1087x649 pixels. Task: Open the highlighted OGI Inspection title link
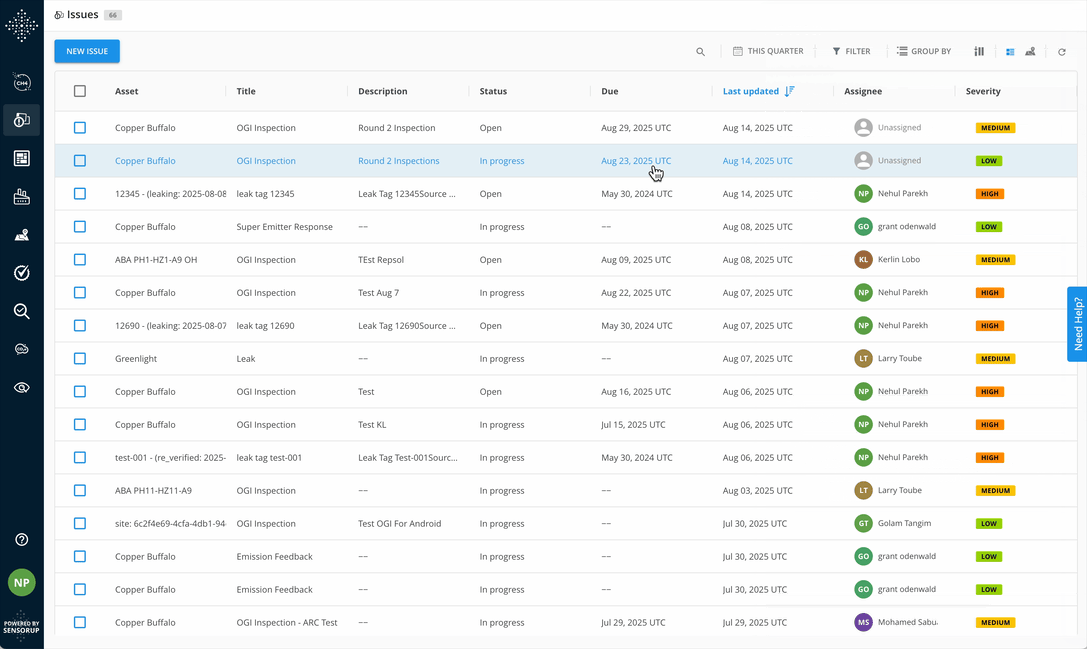coord(266,161)
